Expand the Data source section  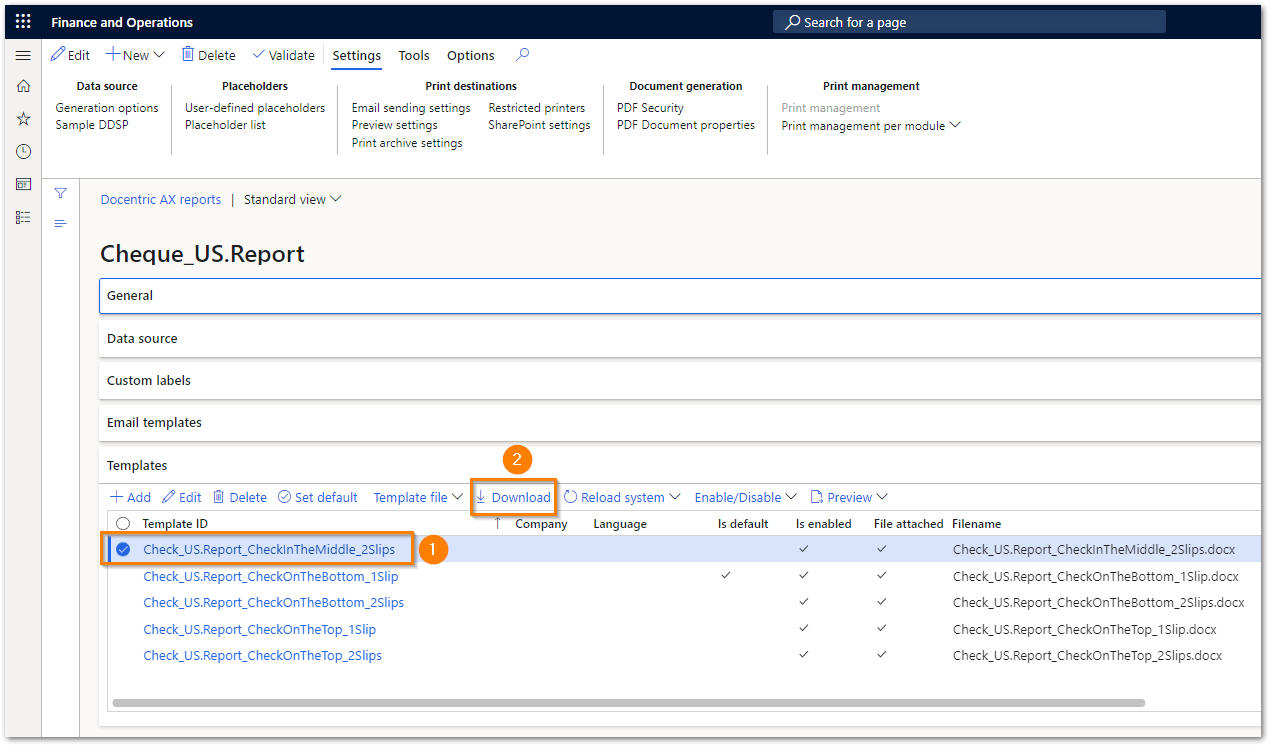click(x=680, y=339)
